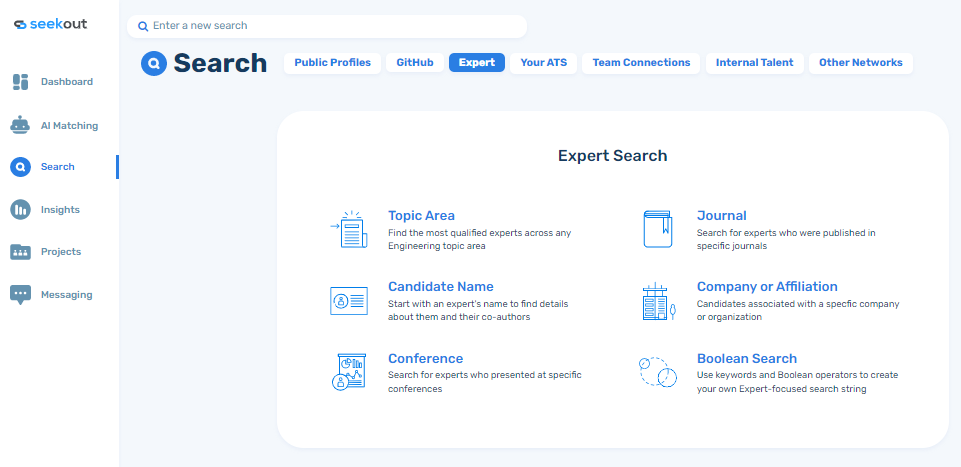Click the SeekOut logo
Image resolution: width=961 pixels, height=467 pixels.
[50, 24]
